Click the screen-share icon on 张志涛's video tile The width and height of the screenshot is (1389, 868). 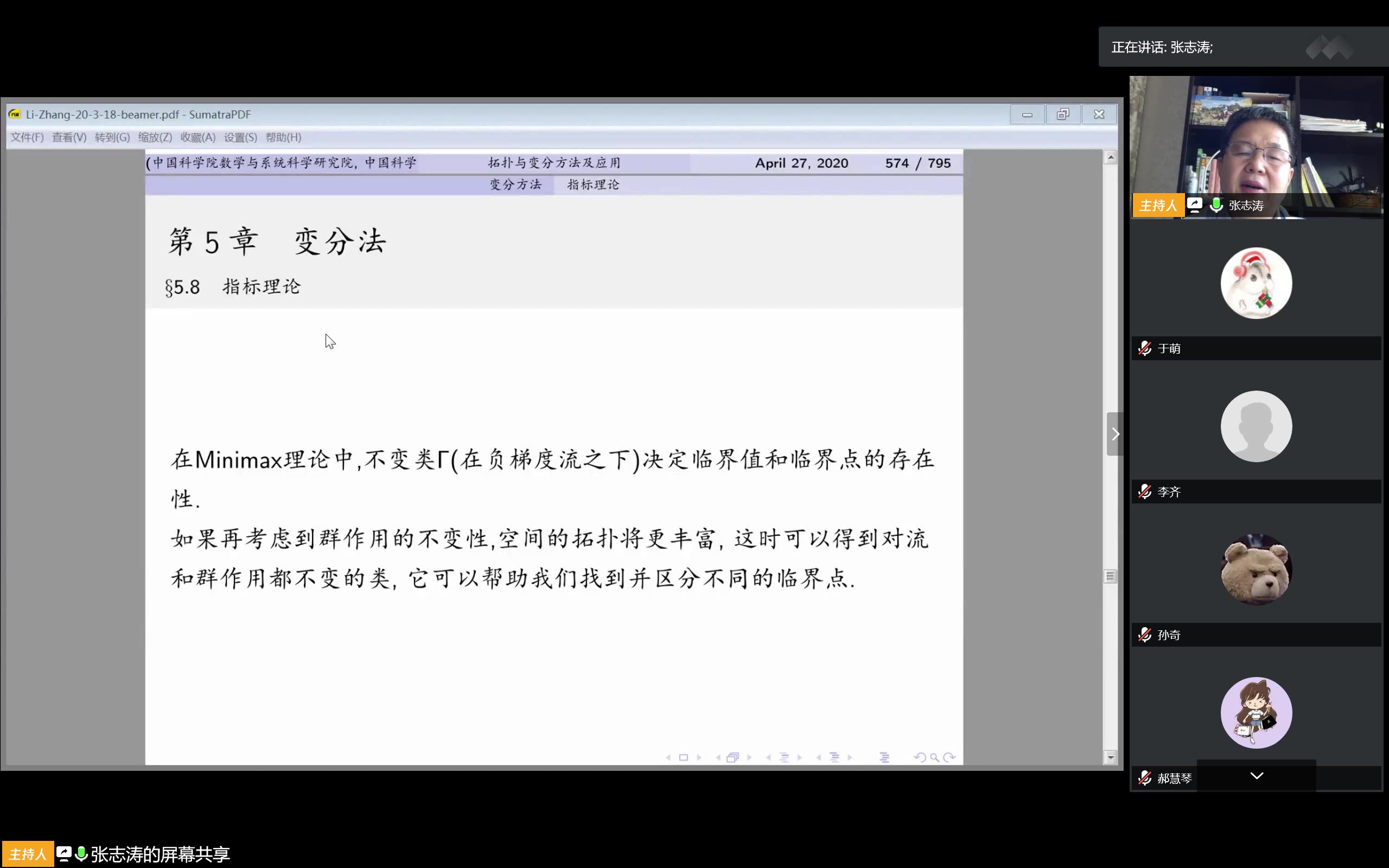(x=1194, y=205)
